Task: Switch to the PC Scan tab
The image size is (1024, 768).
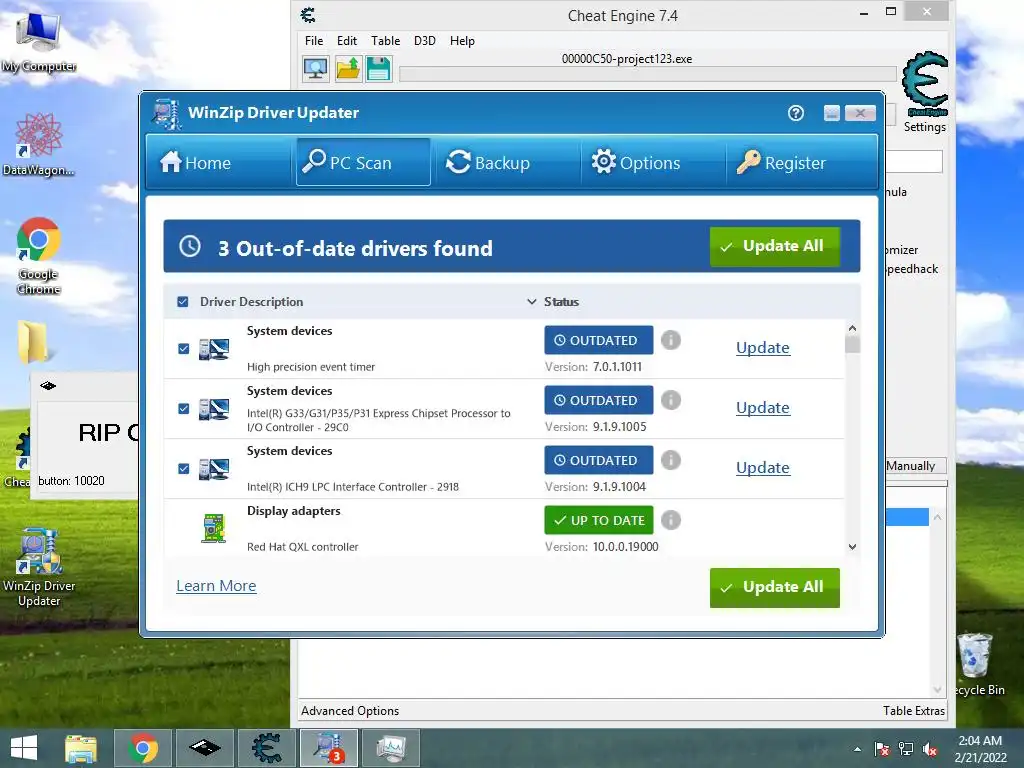Action: [363, 162]
